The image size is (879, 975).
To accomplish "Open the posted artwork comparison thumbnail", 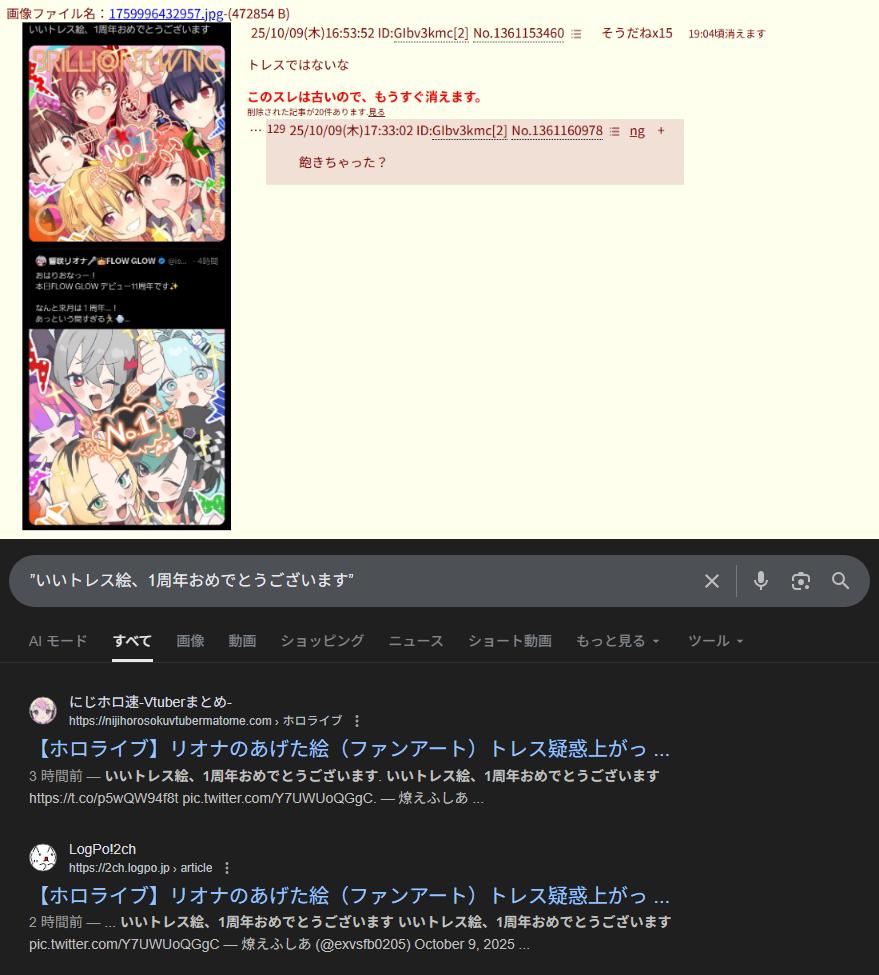I will tap(127, 276).
